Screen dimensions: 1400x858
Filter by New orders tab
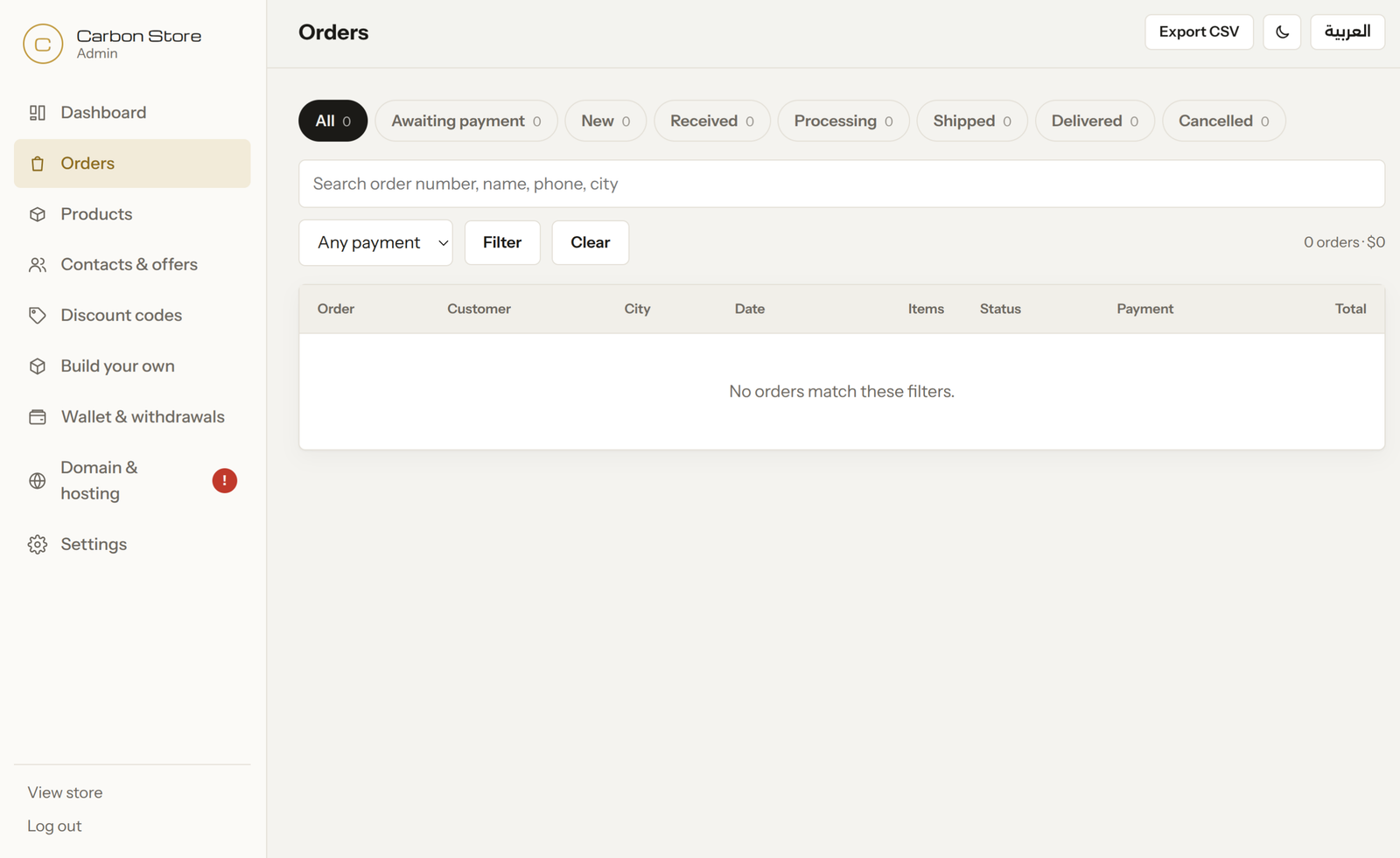pyautogui.click(x=605, y=121)
